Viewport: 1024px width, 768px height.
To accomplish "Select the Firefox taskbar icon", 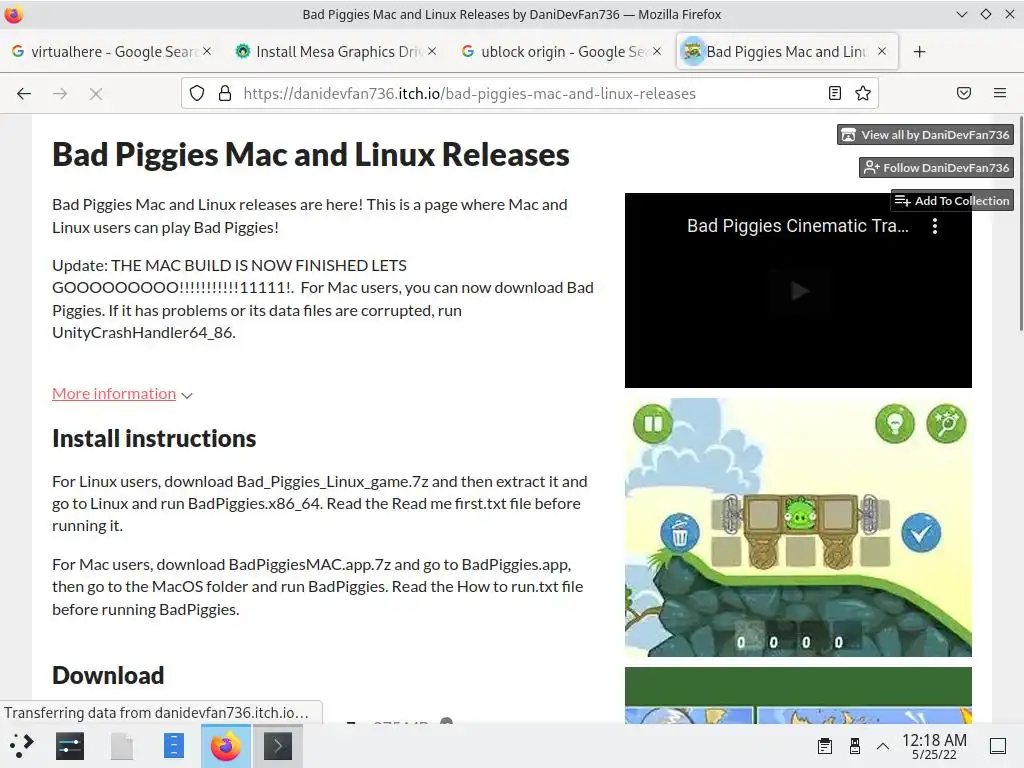I will (x=225, y=746).
